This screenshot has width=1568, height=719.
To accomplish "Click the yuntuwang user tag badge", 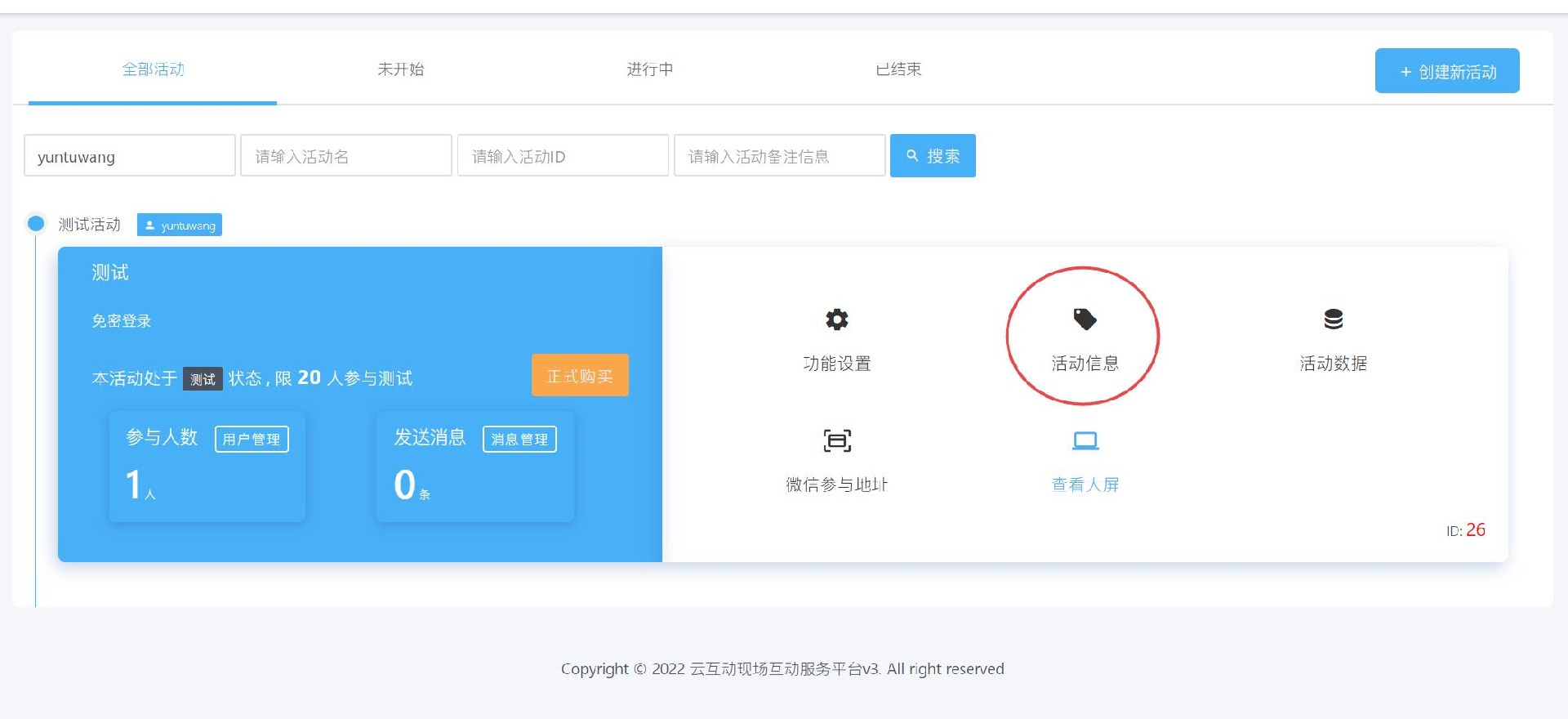I will (180, 226).
